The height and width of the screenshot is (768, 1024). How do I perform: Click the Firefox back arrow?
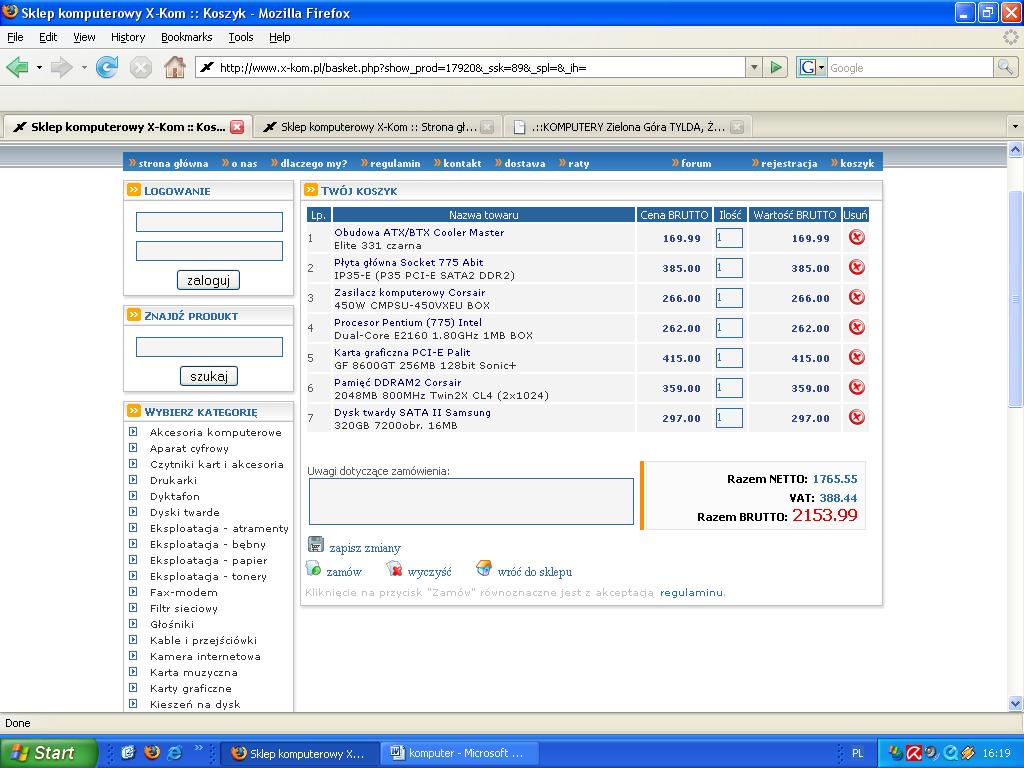pyautogui.click(x=18, y=67)
